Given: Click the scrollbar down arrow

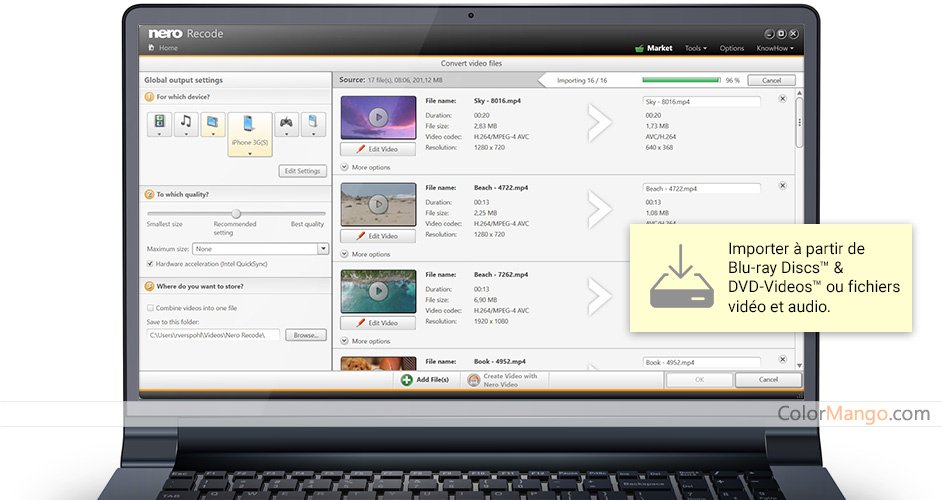Looking at the screenshot, I should [799, 365].
